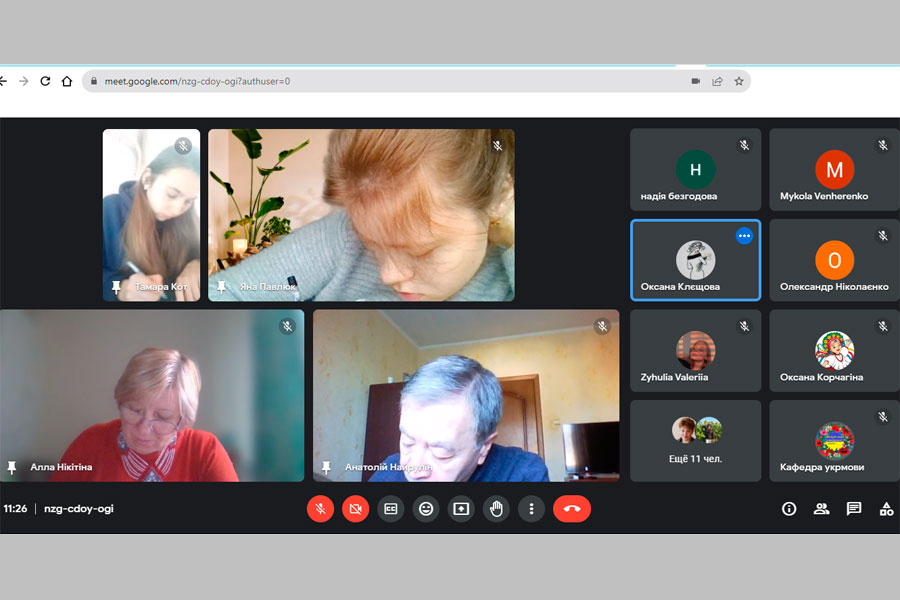
Task: Select Оксана Корчагіна participant tile
Action: pos(835,351)
